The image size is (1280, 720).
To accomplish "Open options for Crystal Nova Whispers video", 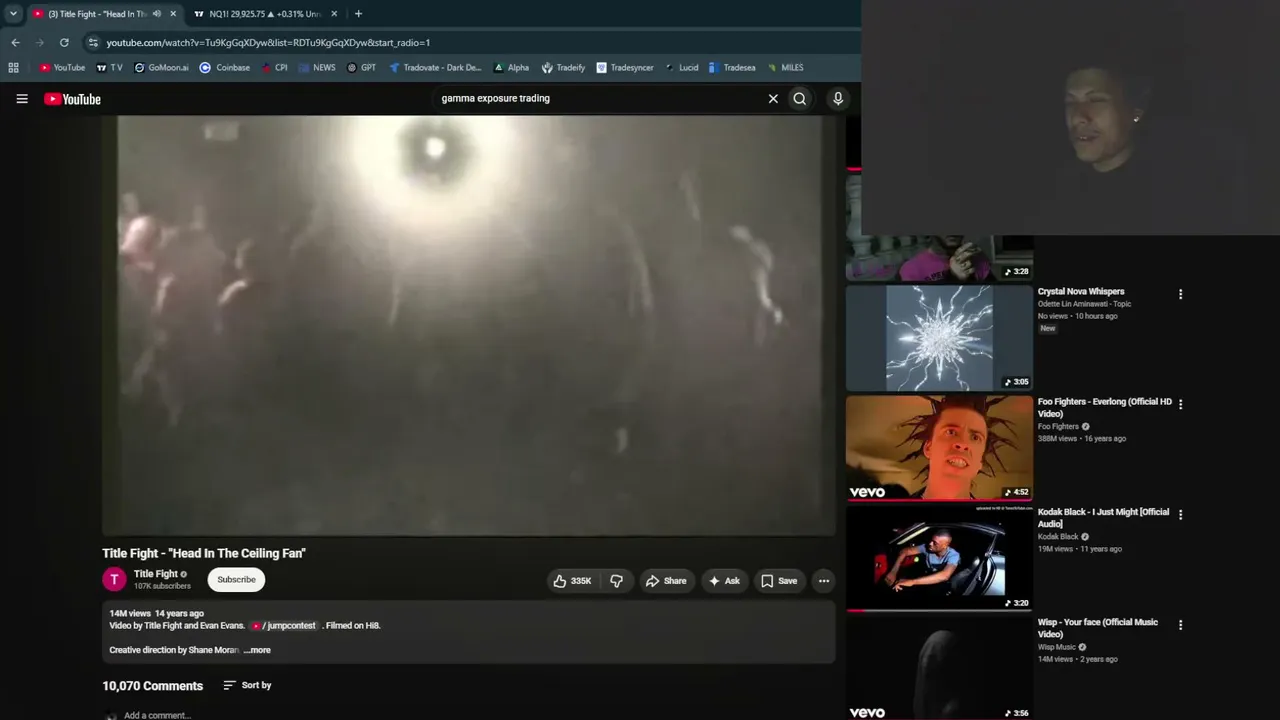I will [1181, 295].
